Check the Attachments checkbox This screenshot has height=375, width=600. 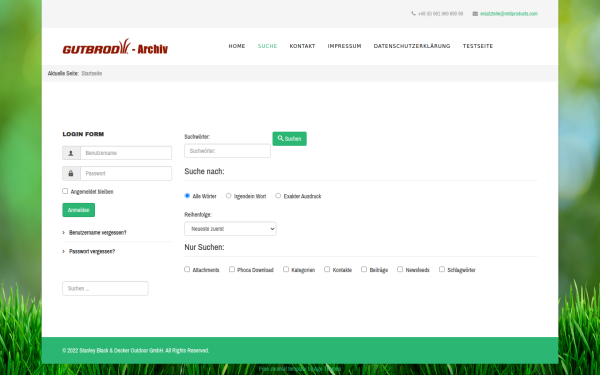pyautogui.click(x=187, y=269)
